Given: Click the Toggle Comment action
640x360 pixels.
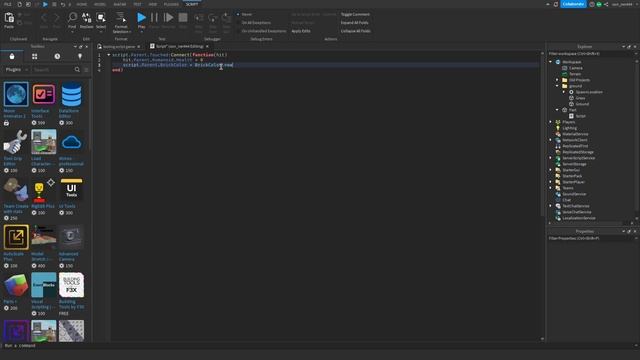Looking at the screenshot, I should click(x=355, y=14).
